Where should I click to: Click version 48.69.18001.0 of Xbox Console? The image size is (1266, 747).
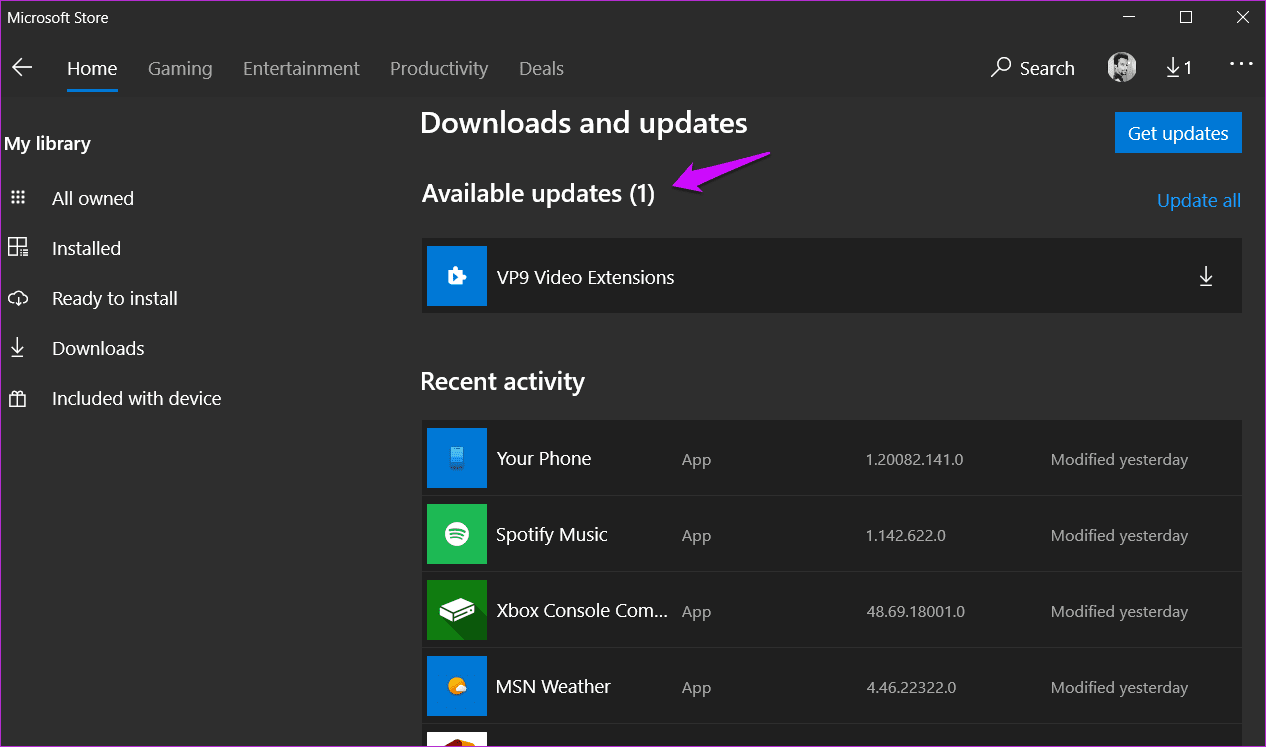click(915, 612)
